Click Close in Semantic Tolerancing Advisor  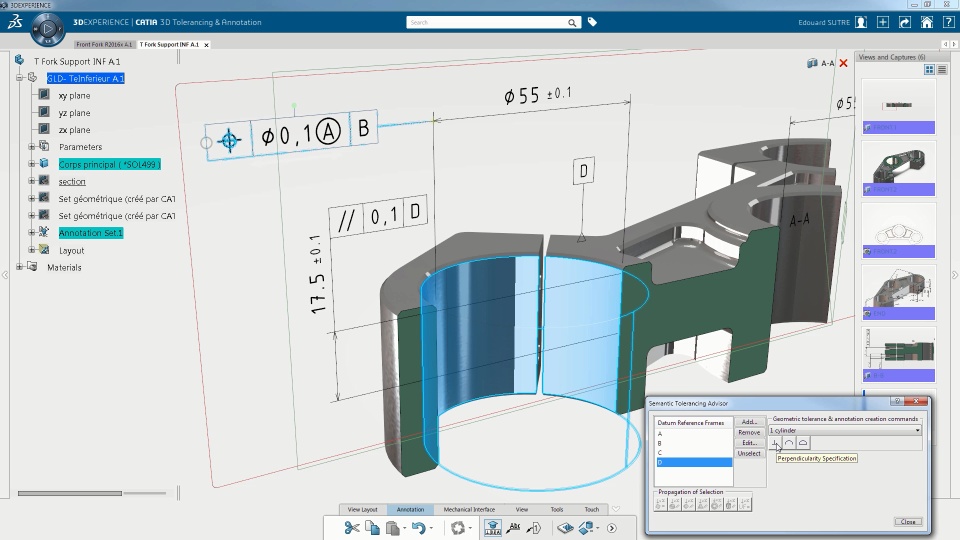[907, 521]
